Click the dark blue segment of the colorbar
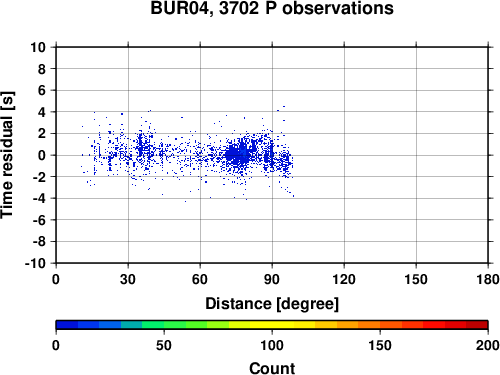 (x=67, y=325)
